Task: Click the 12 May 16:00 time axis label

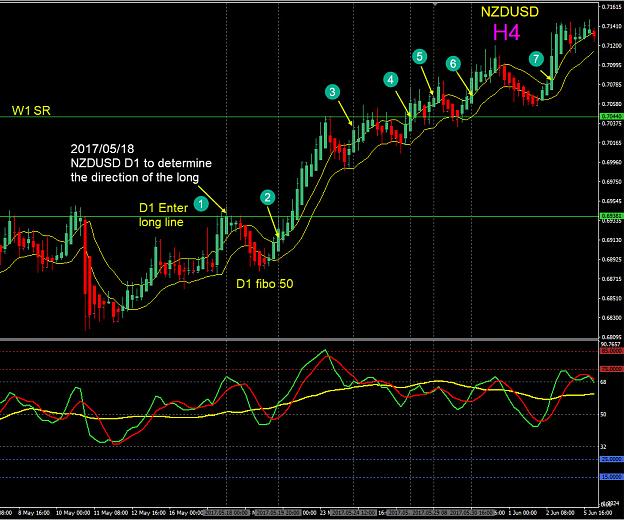Action: [148, 512]
